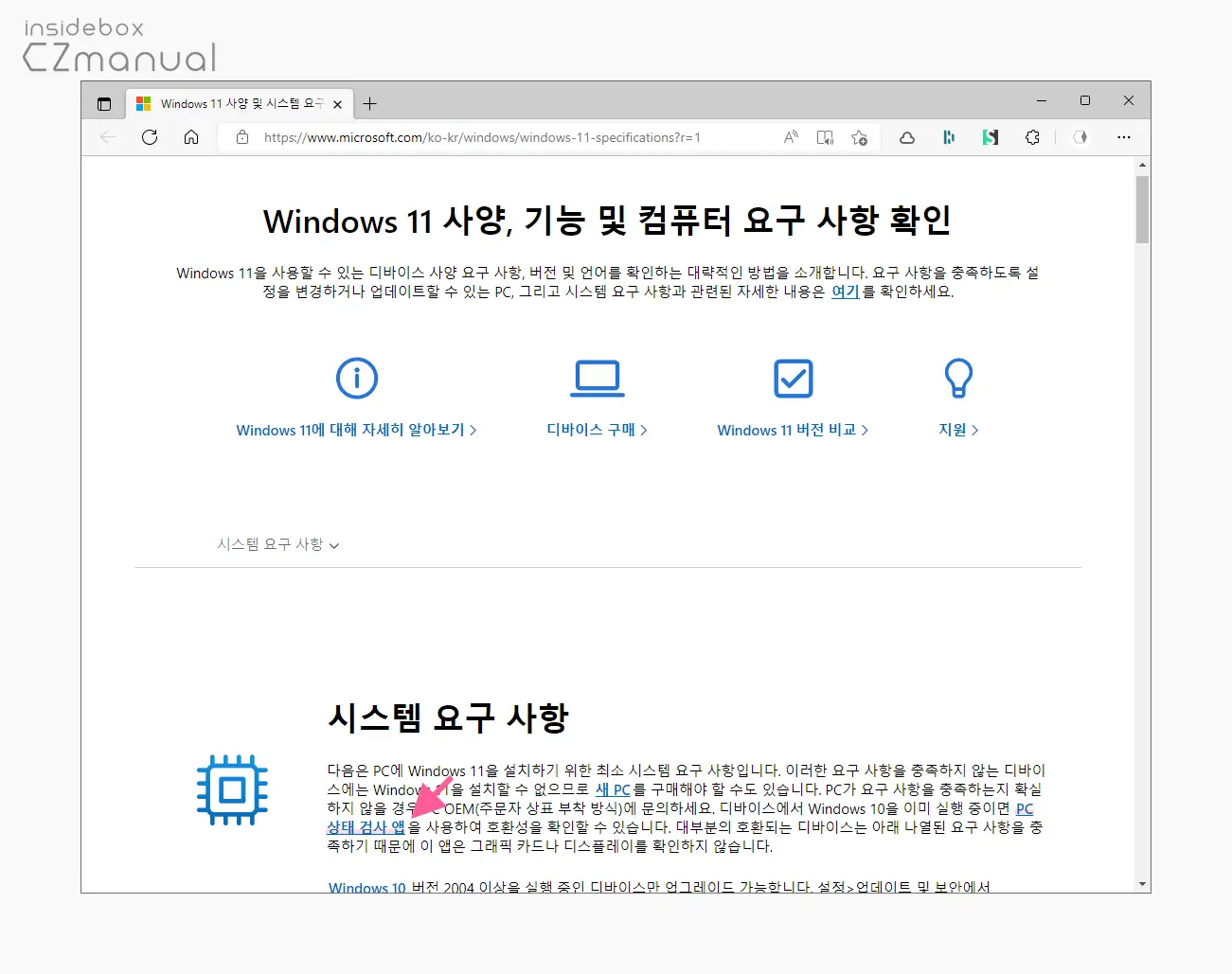The width and height of the screenshot is (1232, 974).
Task: Click the scrollbar up arrow
Action: click(1142, 165)
